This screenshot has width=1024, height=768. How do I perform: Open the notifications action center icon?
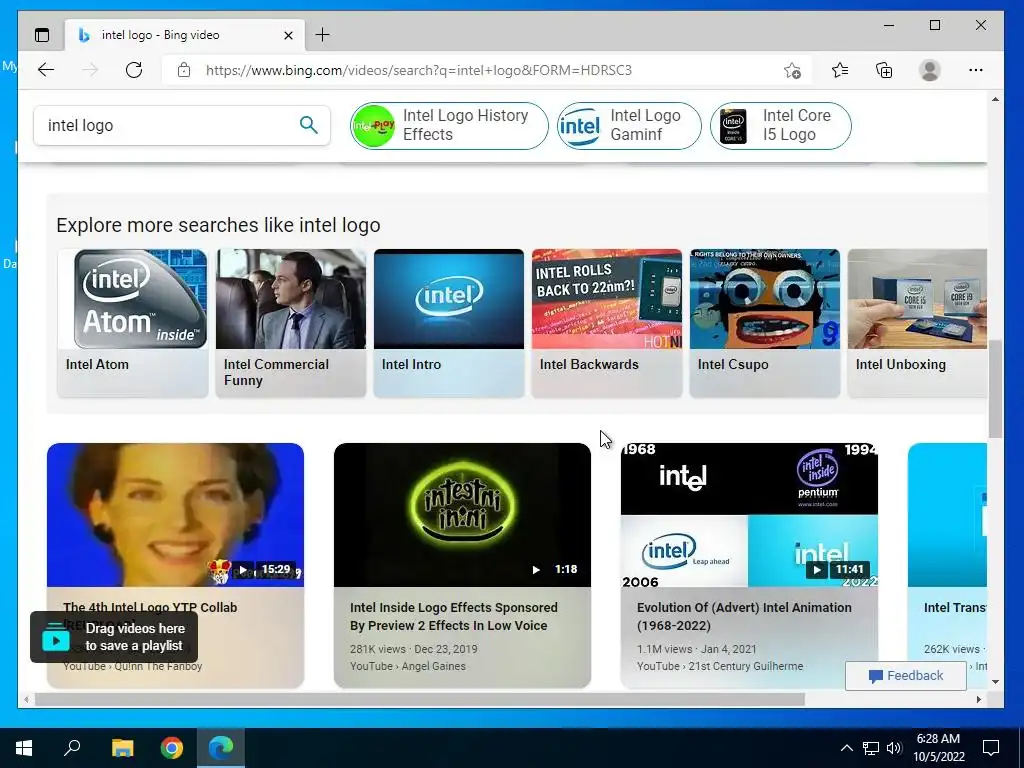click(991, 748)
